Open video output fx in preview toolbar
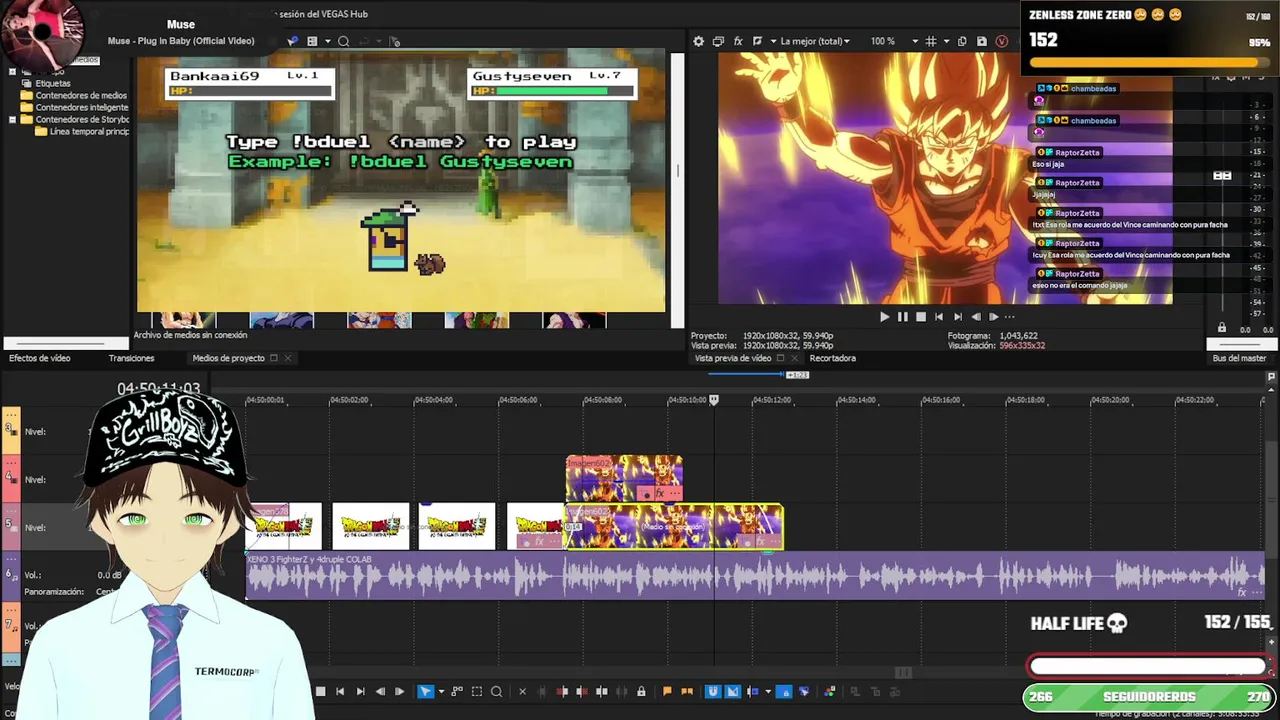Image resolution: width=1280 pixels, height=720 pixels. (x=738, y=41)
